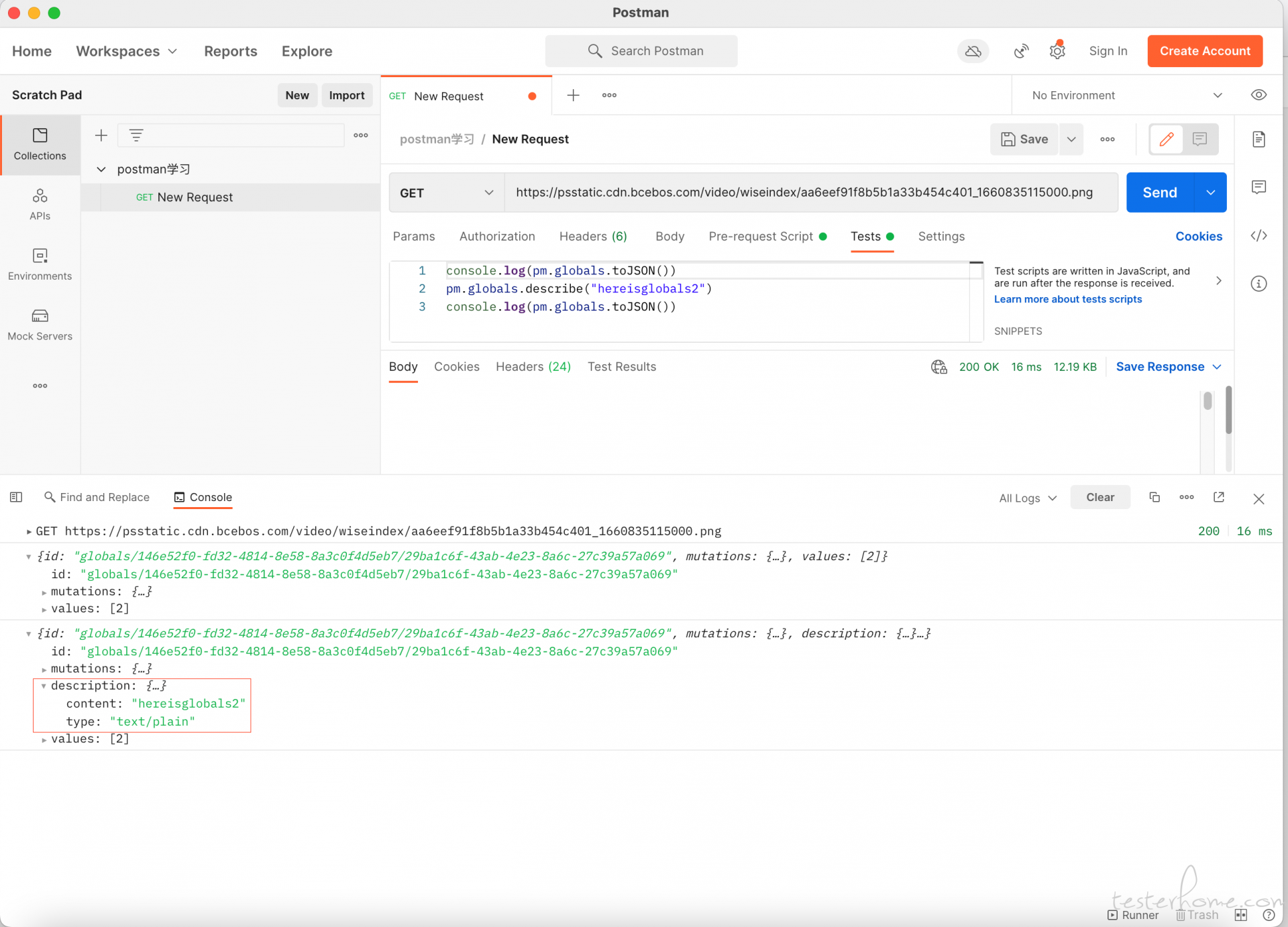Open a new request tab with plus
The image size is (1288, 927).
pos(574,95)
